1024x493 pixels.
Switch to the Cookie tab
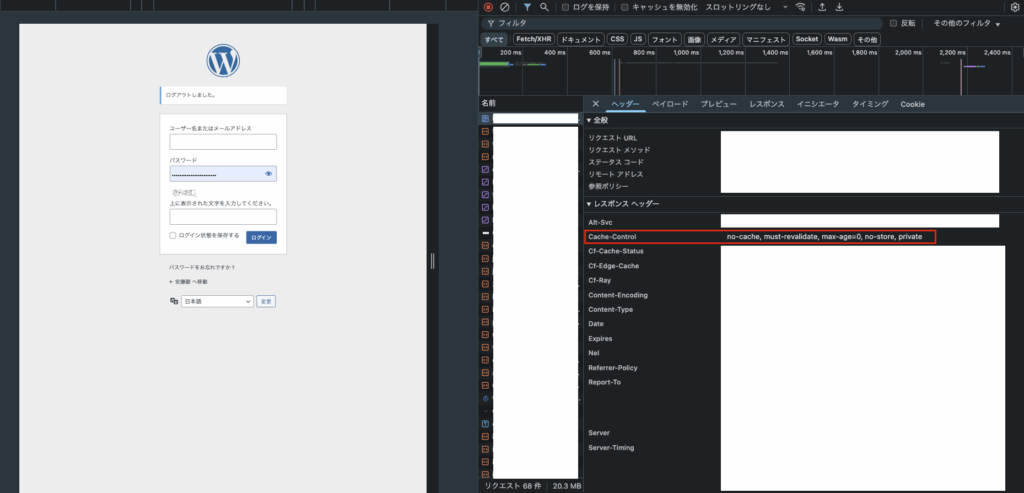[912, 104]
